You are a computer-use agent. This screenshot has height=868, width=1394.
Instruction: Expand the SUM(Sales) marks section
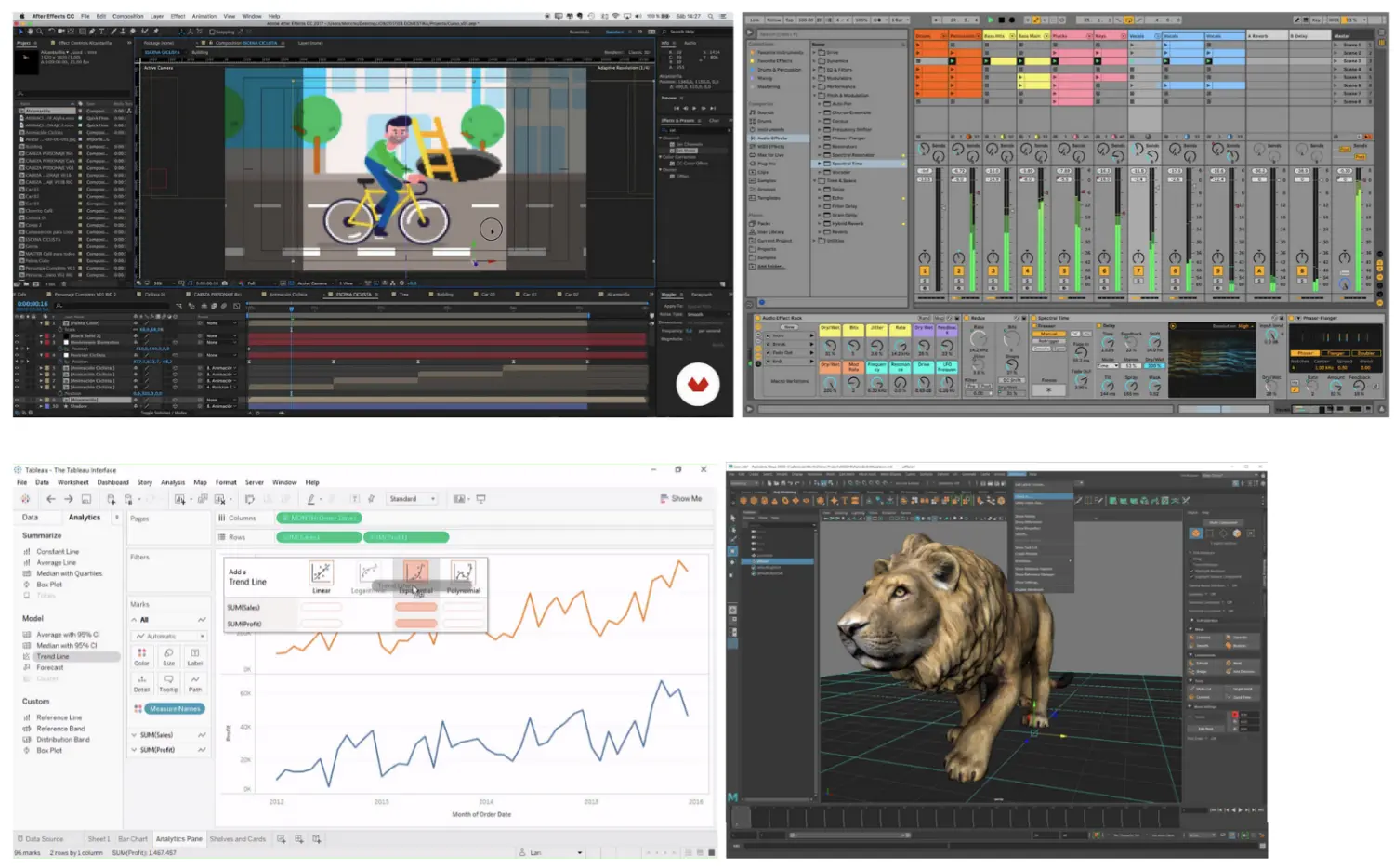(x=134, y=735)
